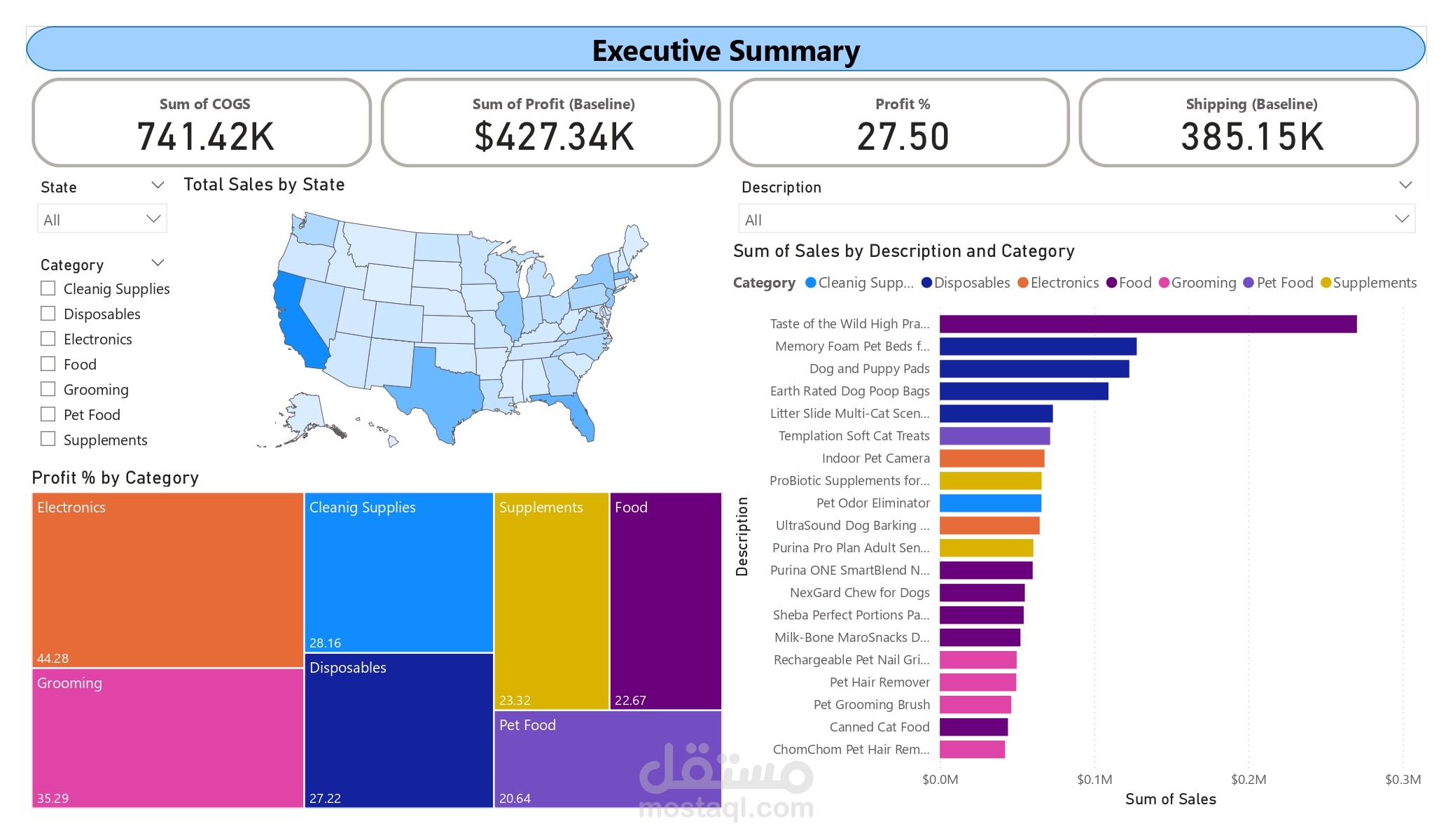The width and height of the screenshot is (1453, 840).
Task: Select the orange Electronics tile in the treemap
Action: pos(167,577)
